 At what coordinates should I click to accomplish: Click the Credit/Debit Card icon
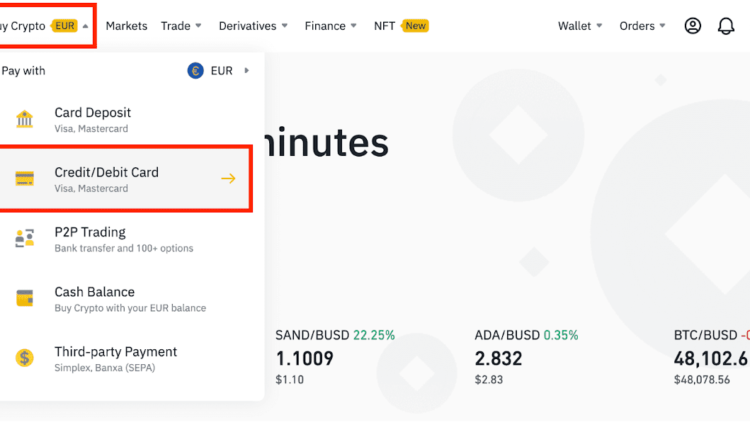click(x=25, y=179)
